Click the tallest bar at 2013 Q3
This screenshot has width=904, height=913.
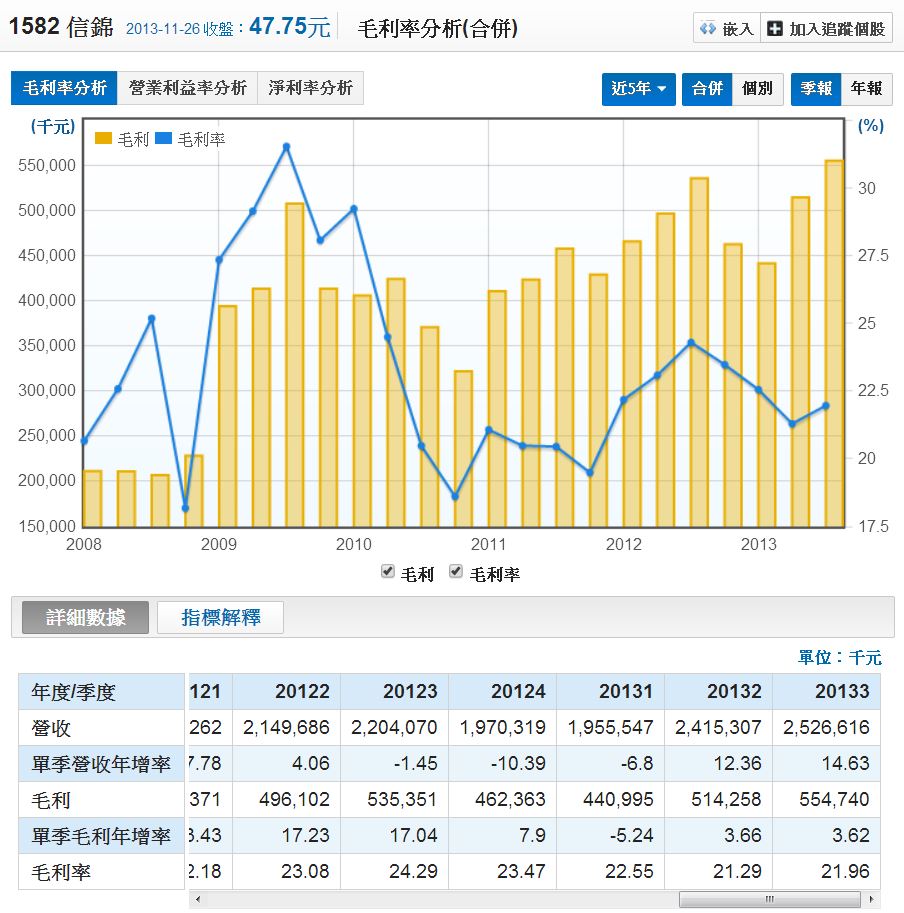pyautogui.click(x=834, y=343)
